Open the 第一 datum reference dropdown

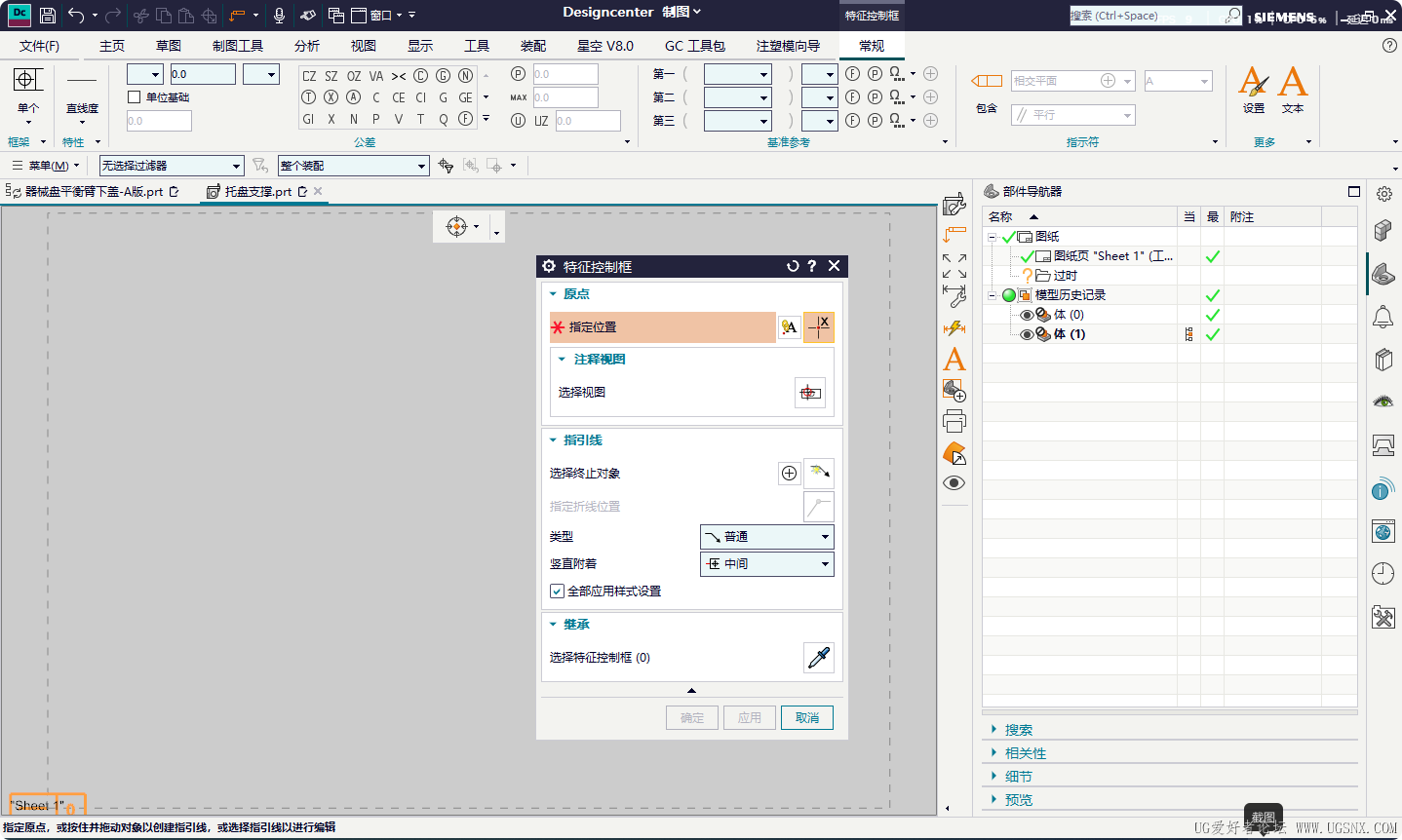[x=738, y=74]
